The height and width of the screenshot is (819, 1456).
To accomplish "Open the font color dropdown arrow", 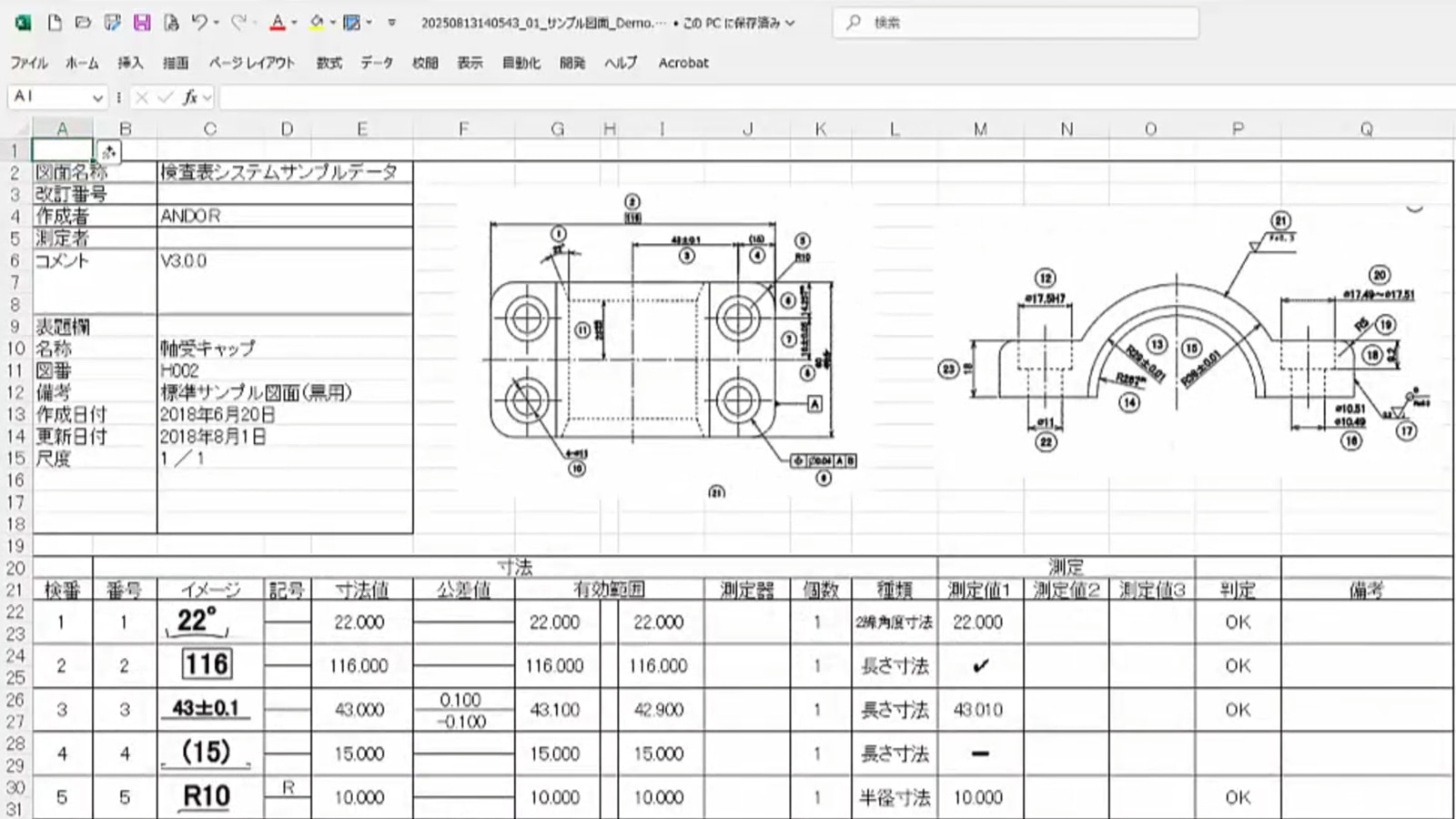I will coord(294,23).
